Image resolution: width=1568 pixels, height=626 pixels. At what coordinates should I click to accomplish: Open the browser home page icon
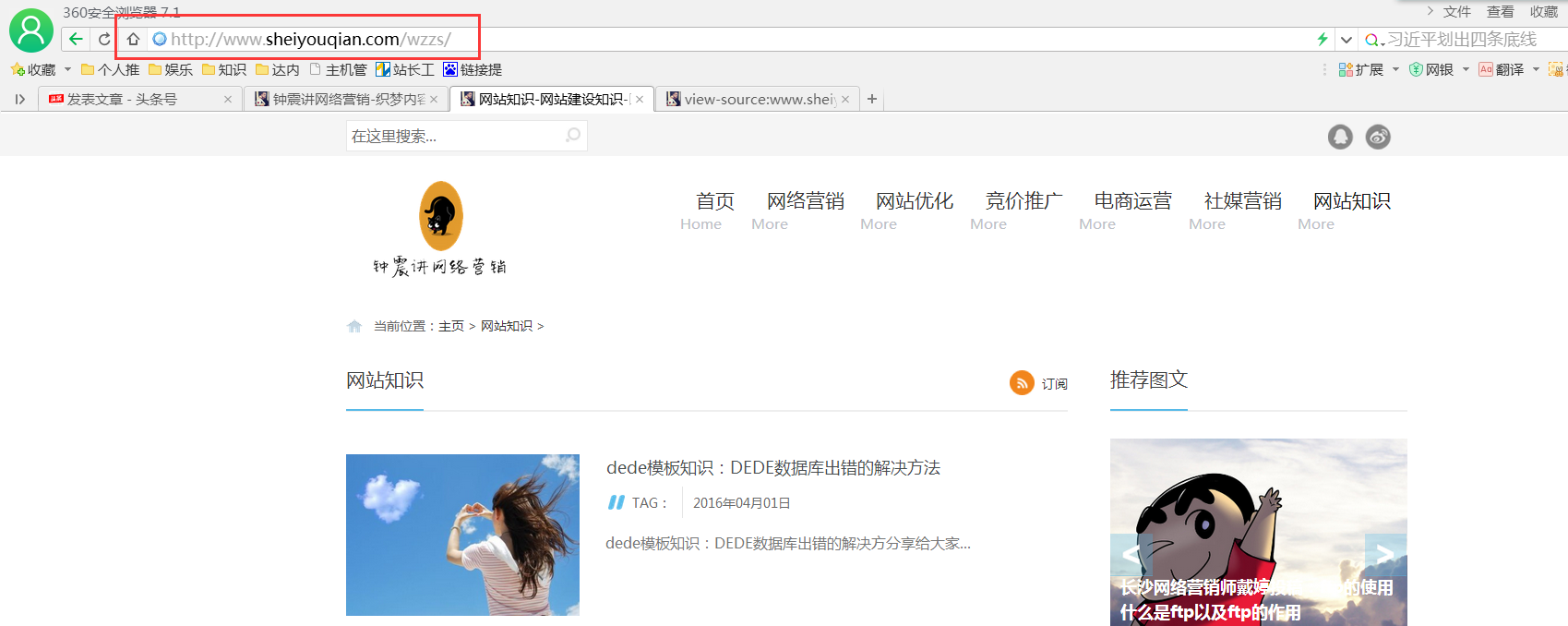click(133, 39)
